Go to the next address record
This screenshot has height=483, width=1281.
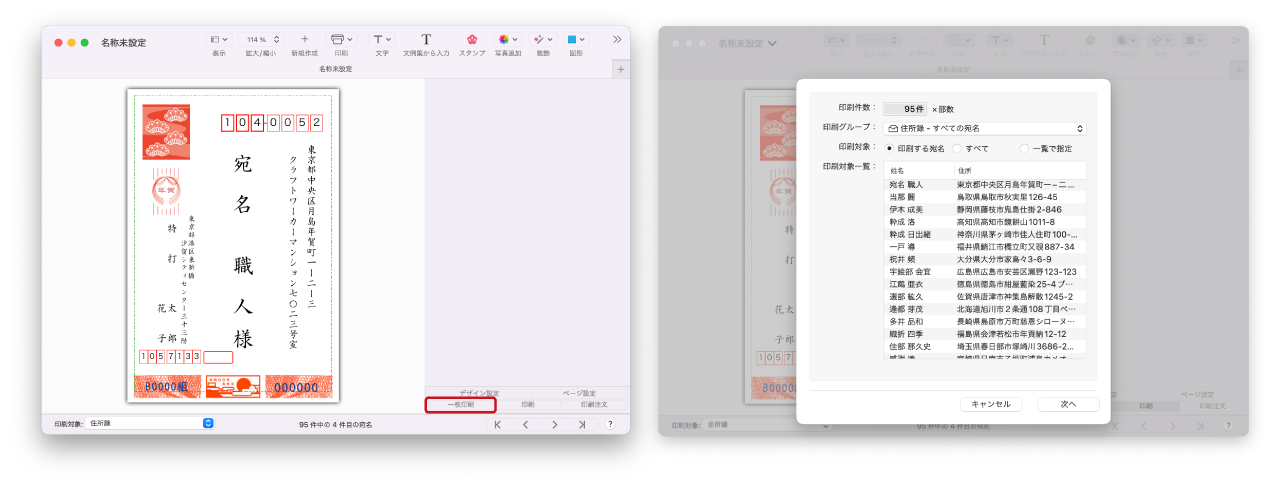(554, 424)
